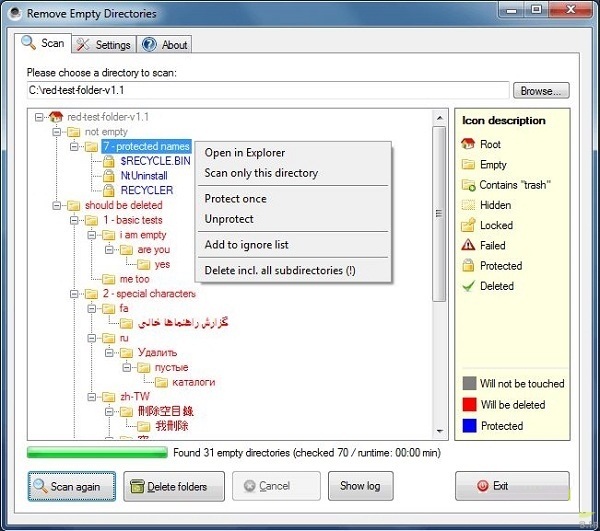
Task: Click the Contains trash folder icon
Action: (x=467, y=185)
